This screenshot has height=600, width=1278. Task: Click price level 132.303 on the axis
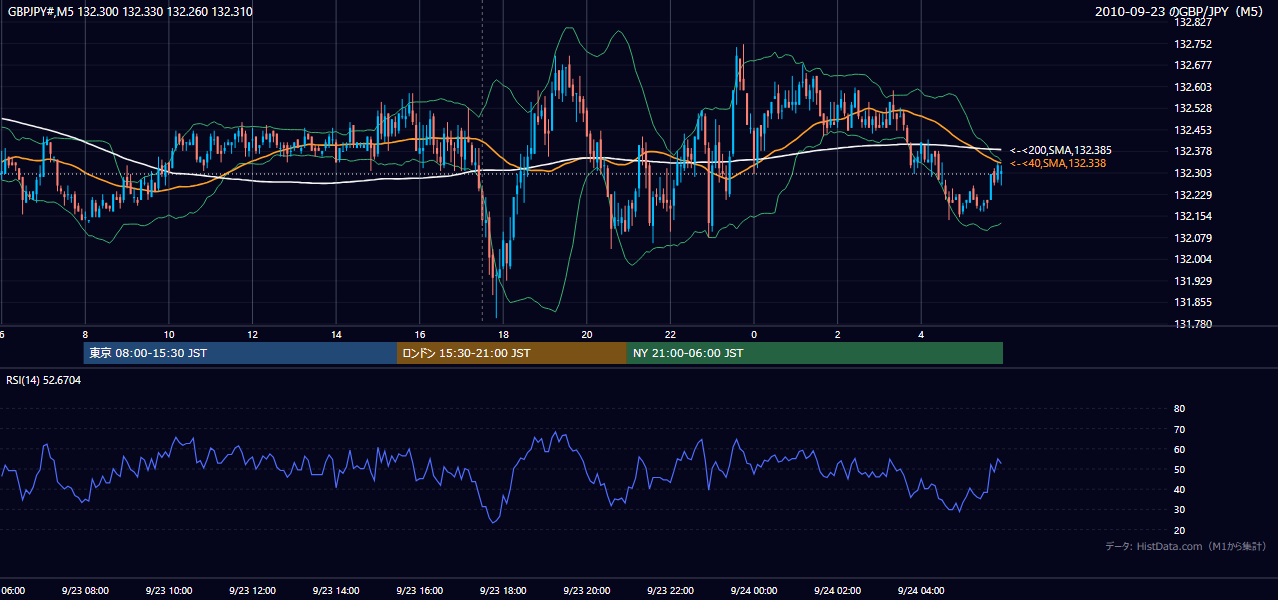(x=1192, y=173)
